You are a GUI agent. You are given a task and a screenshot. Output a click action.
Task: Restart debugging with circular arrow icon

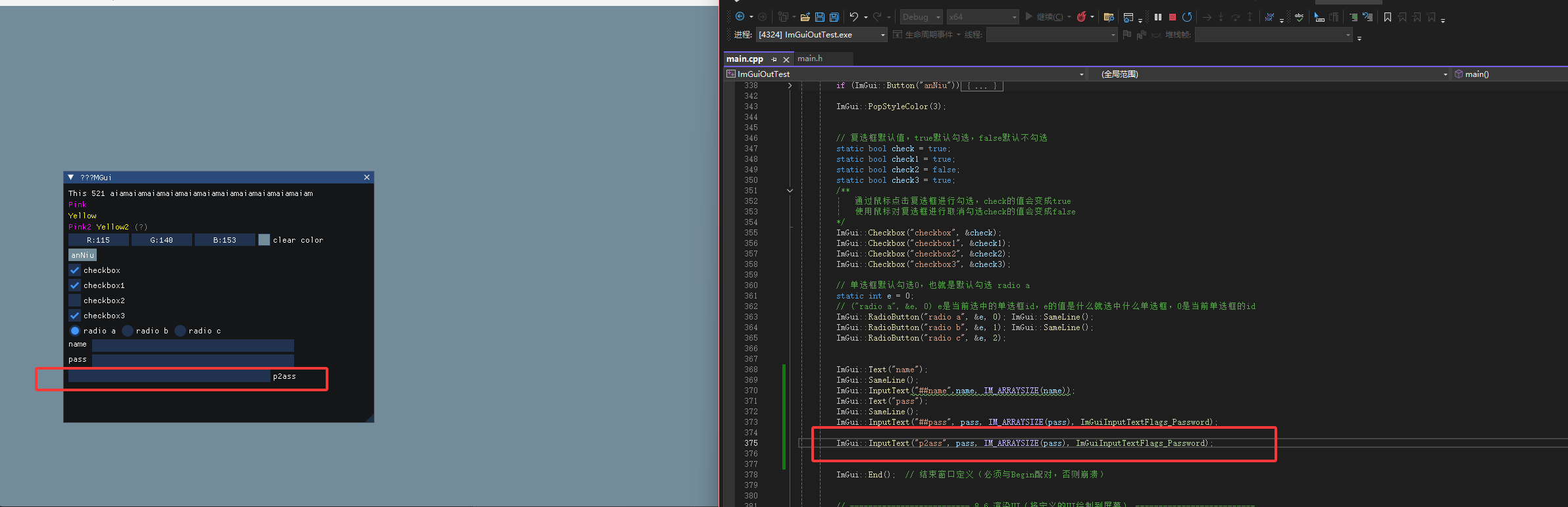(x=1187, y=17)
